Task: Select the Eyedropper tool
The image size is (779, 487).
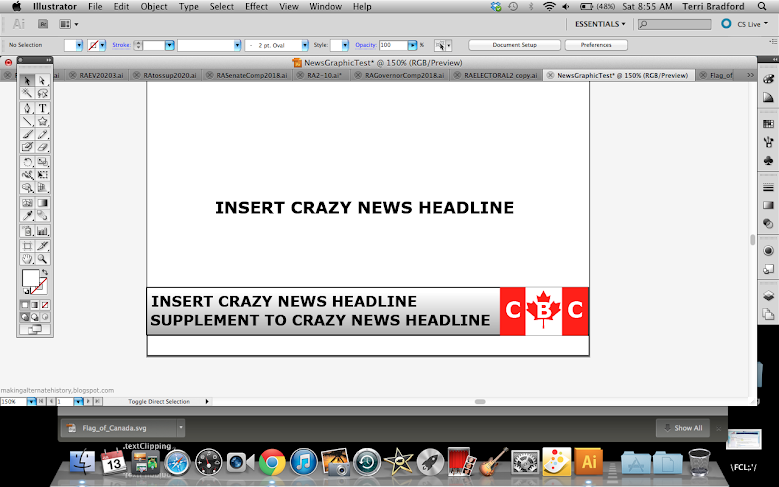Action: [27, 216]
